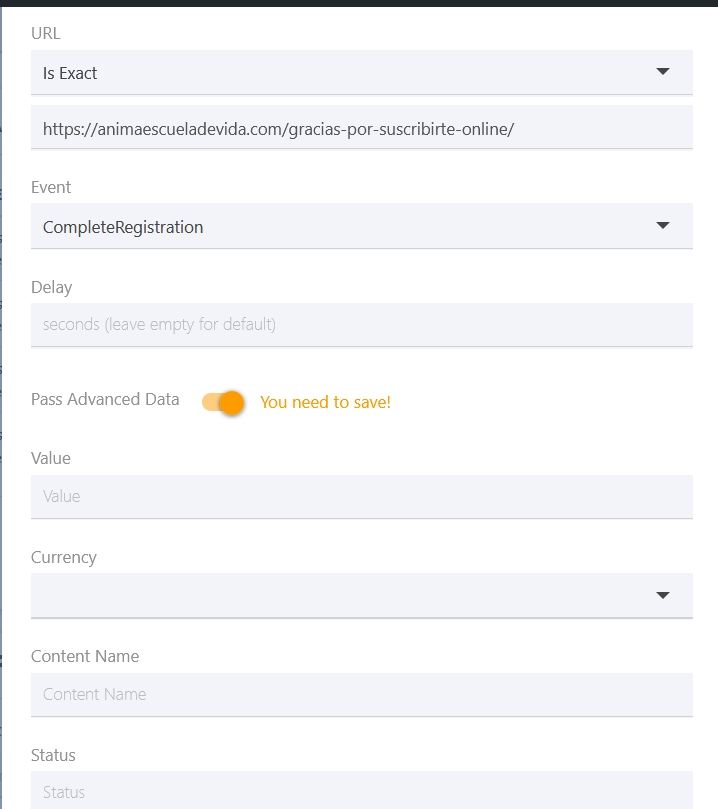Image resolution: width=718 pixels, height=809 pixels.
Task: Click the Event section label
Action: 51,187
